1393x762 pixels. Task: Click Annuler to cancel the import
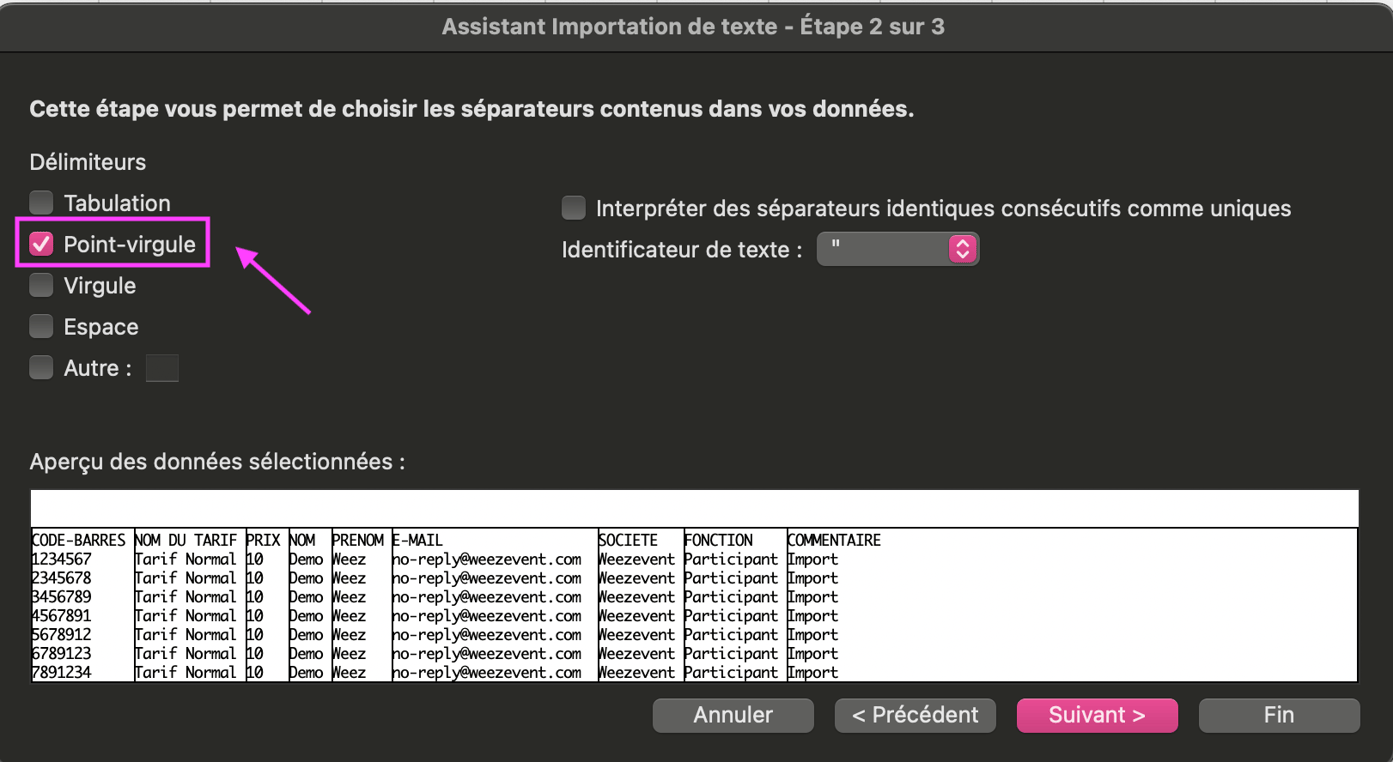click(x=733, y=715)
